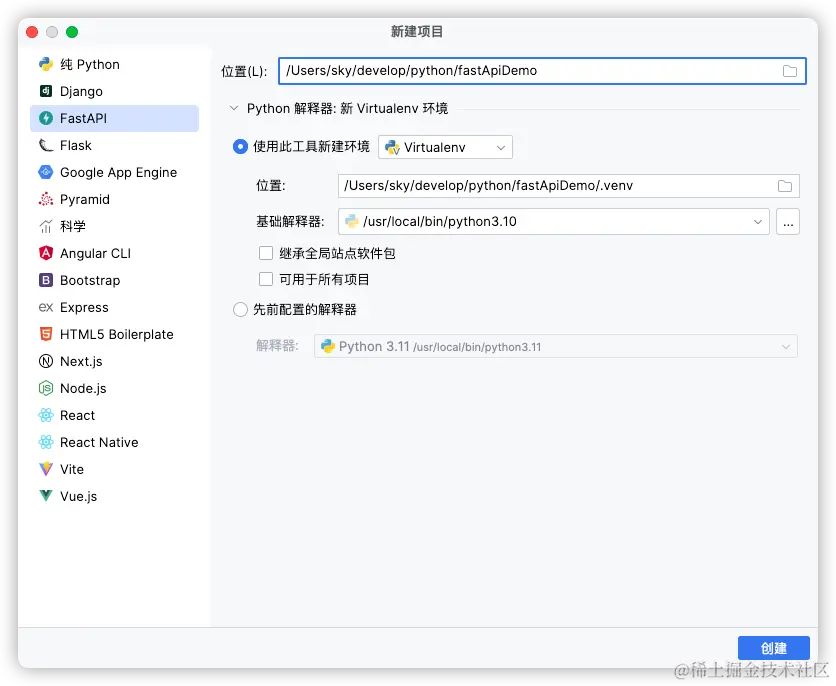Collapse the Python 解释器 section chevron
This screenshot has width=836, height=686.
click(x=234, y=108)
